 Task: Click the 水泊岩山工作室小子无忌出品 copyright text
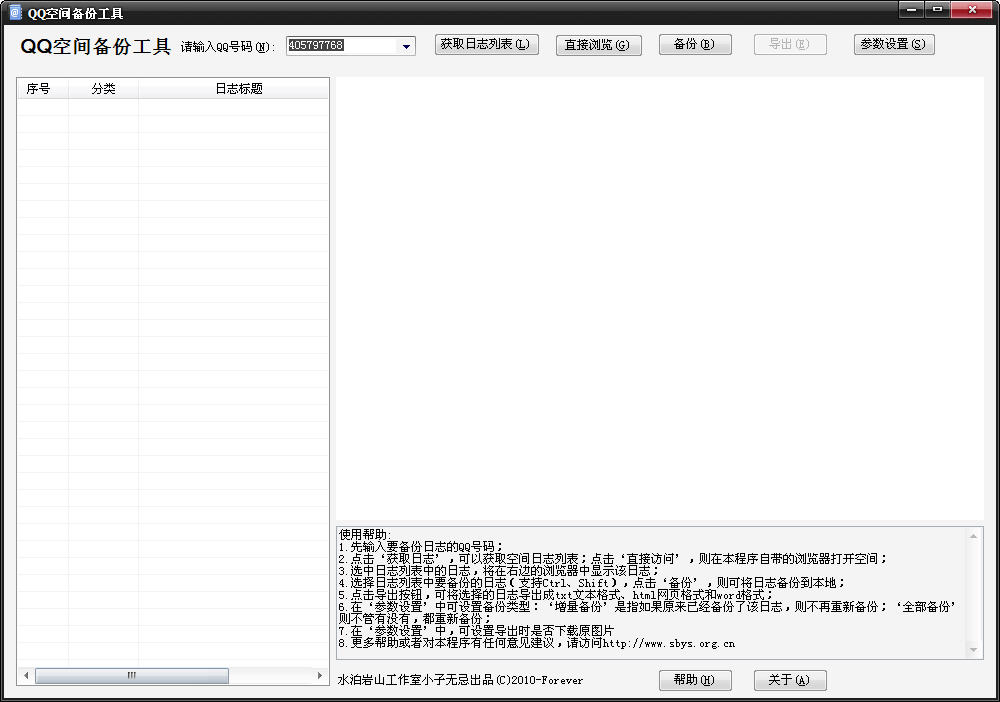(460, 680)
